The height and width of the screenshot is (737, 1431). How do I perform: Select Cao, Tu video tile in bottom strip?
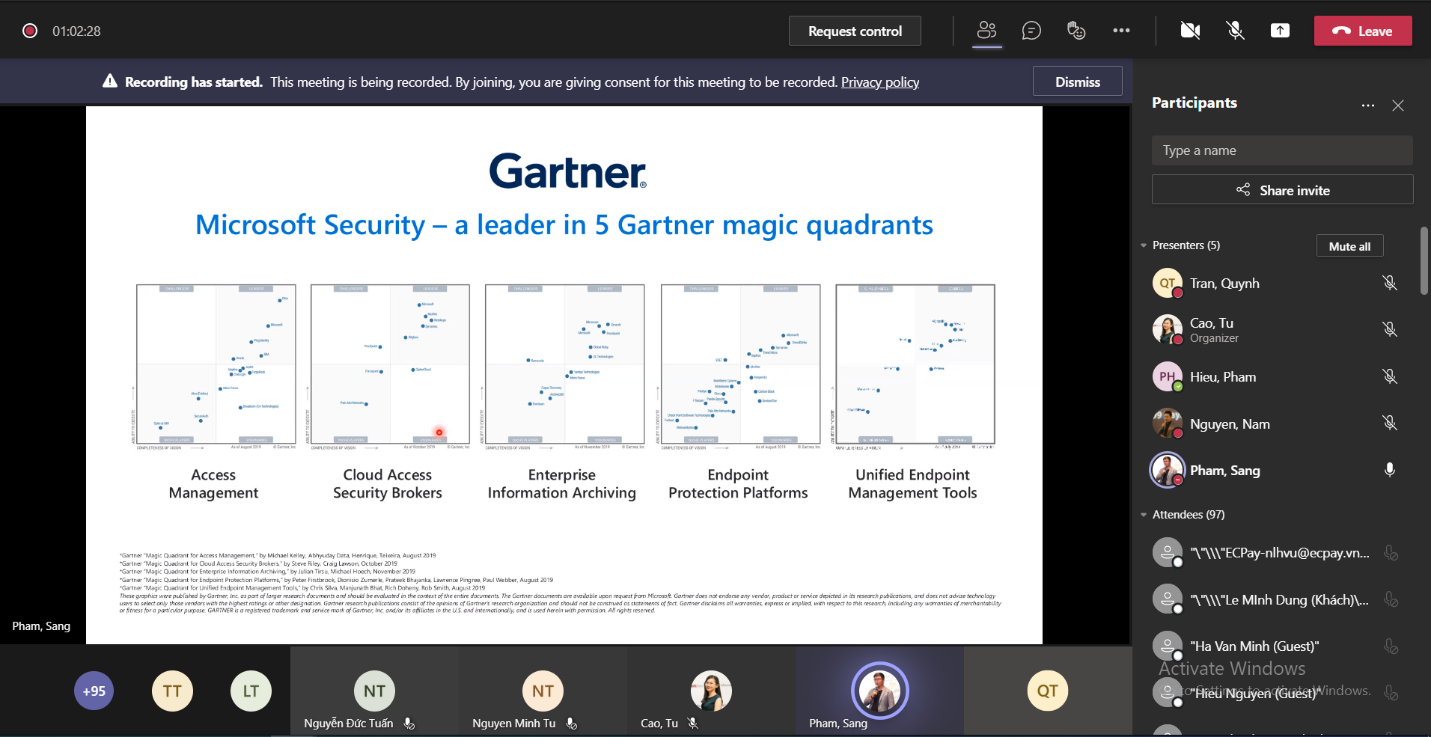[711, 691]
